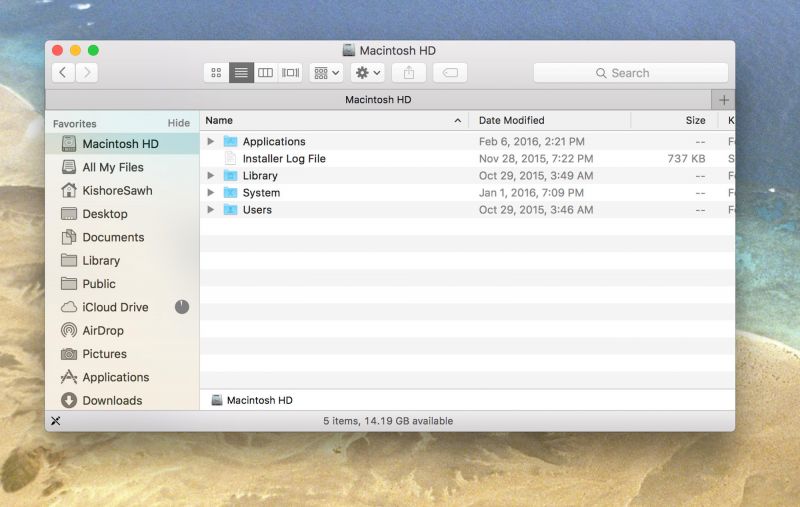This screenshot has width=800, height=507.
Task: Select Macintosh HD in the sidebar
Action: pyautogui.click(x=122, y=144)
